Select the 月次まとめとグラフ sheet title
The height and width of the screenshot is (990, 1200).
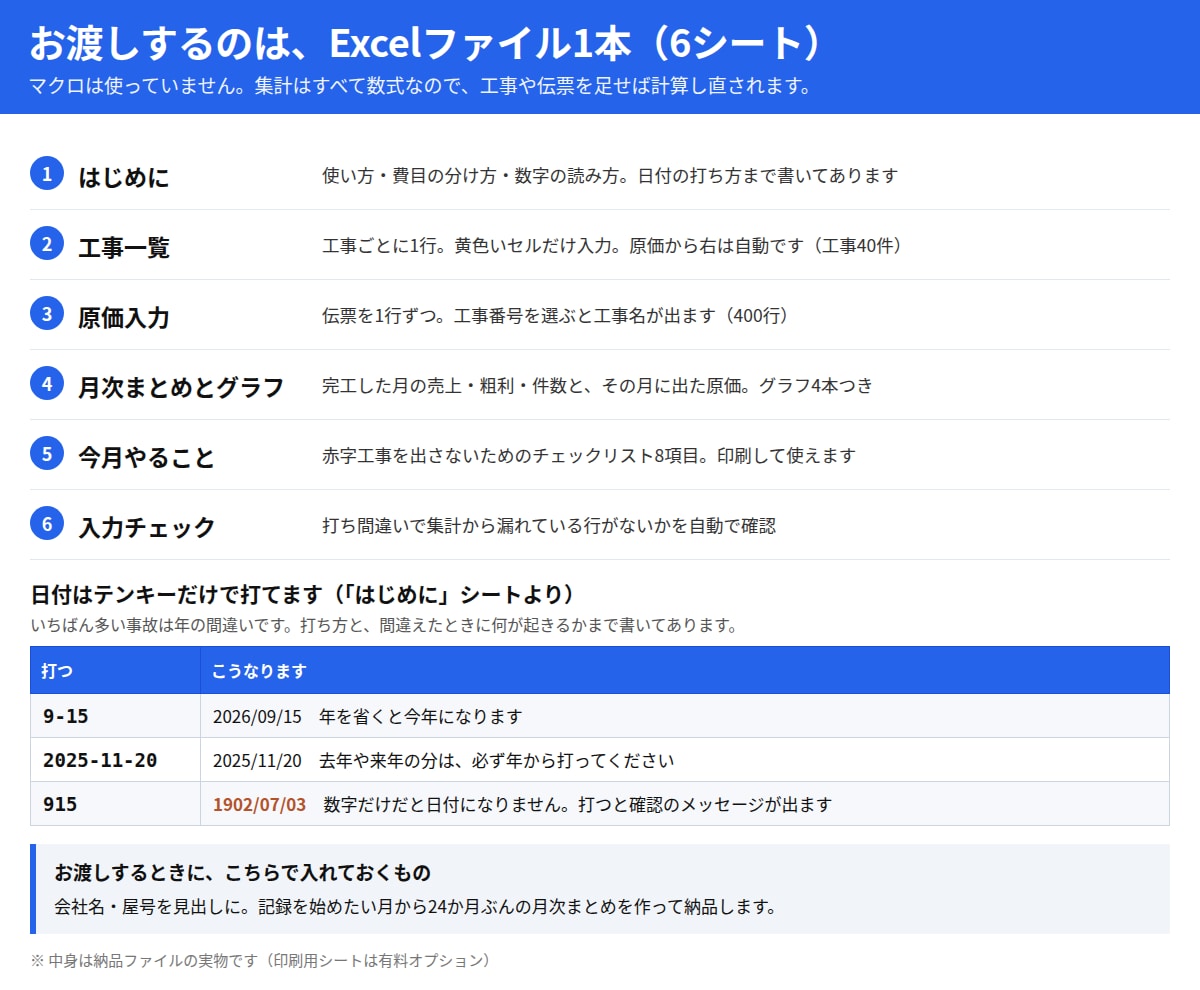point(181,387)
